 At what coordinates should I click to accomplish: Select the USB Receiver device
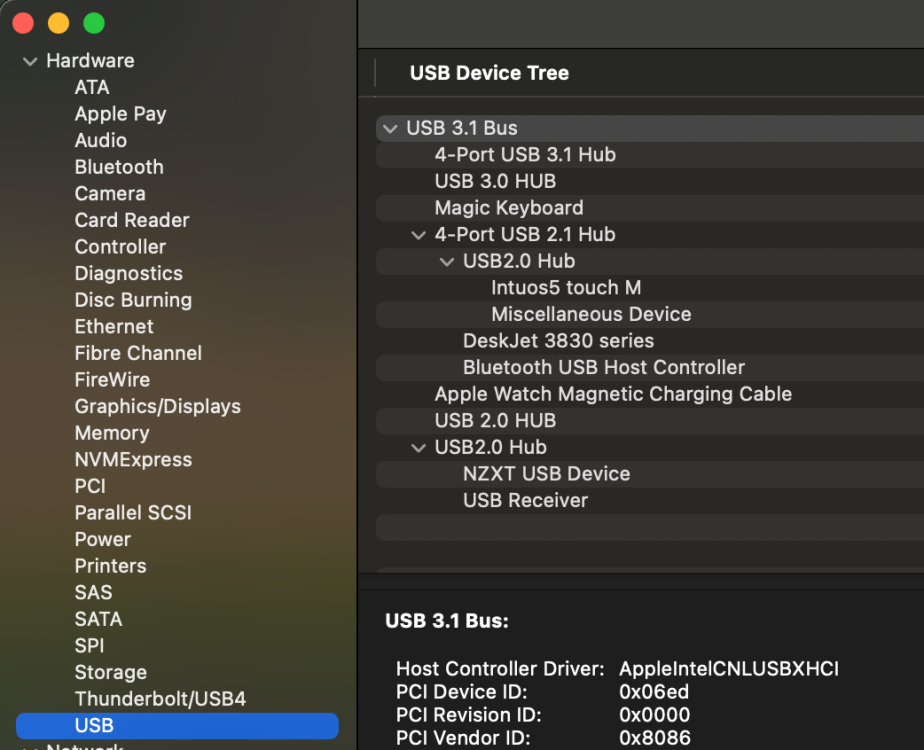(x=650, y=500)
